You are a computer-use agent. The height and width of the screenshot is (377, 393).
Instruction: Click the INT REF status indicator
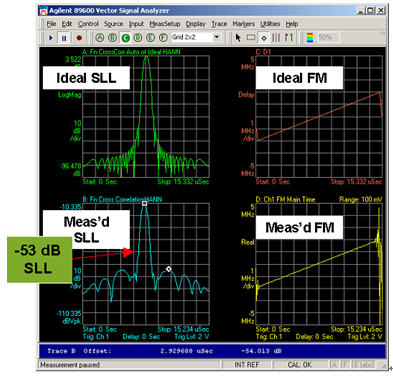[247, 365]
